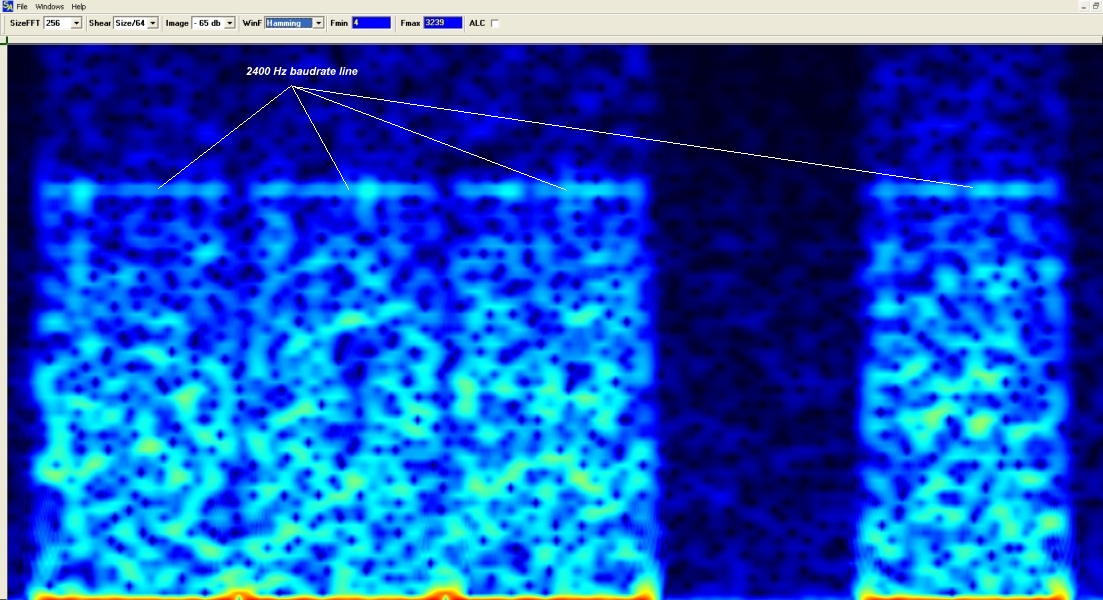Image resolution: width=1103 pixels, height=600 pixels.
Task: Open the File menu
Action: 22,6
